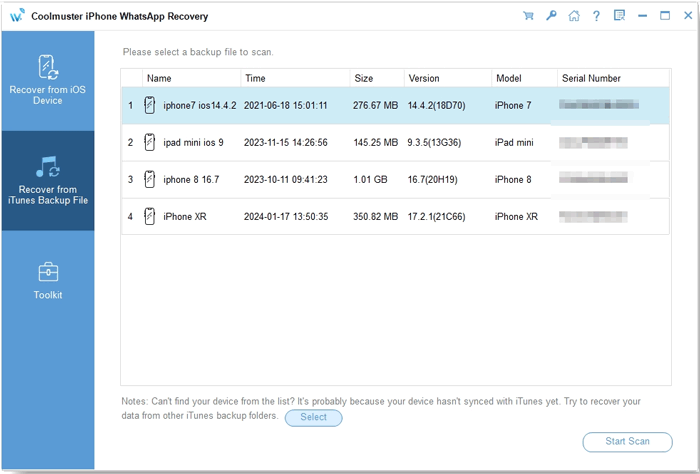Click blurred serial number of iPhone XR row
Screen dimensions: 700x474
click(593, 216)
